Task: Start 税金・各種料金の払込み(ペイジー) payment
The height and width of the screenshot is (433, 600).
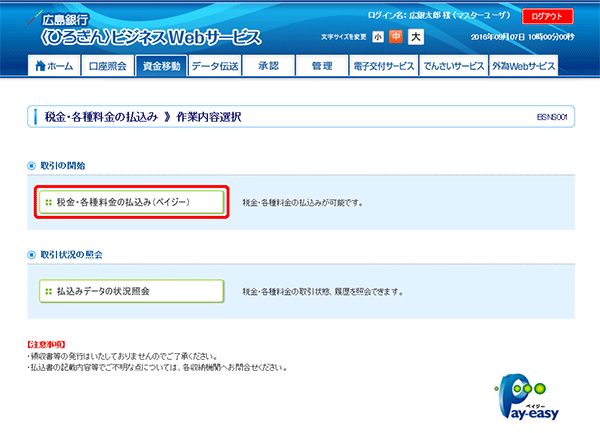Action: 131,202
